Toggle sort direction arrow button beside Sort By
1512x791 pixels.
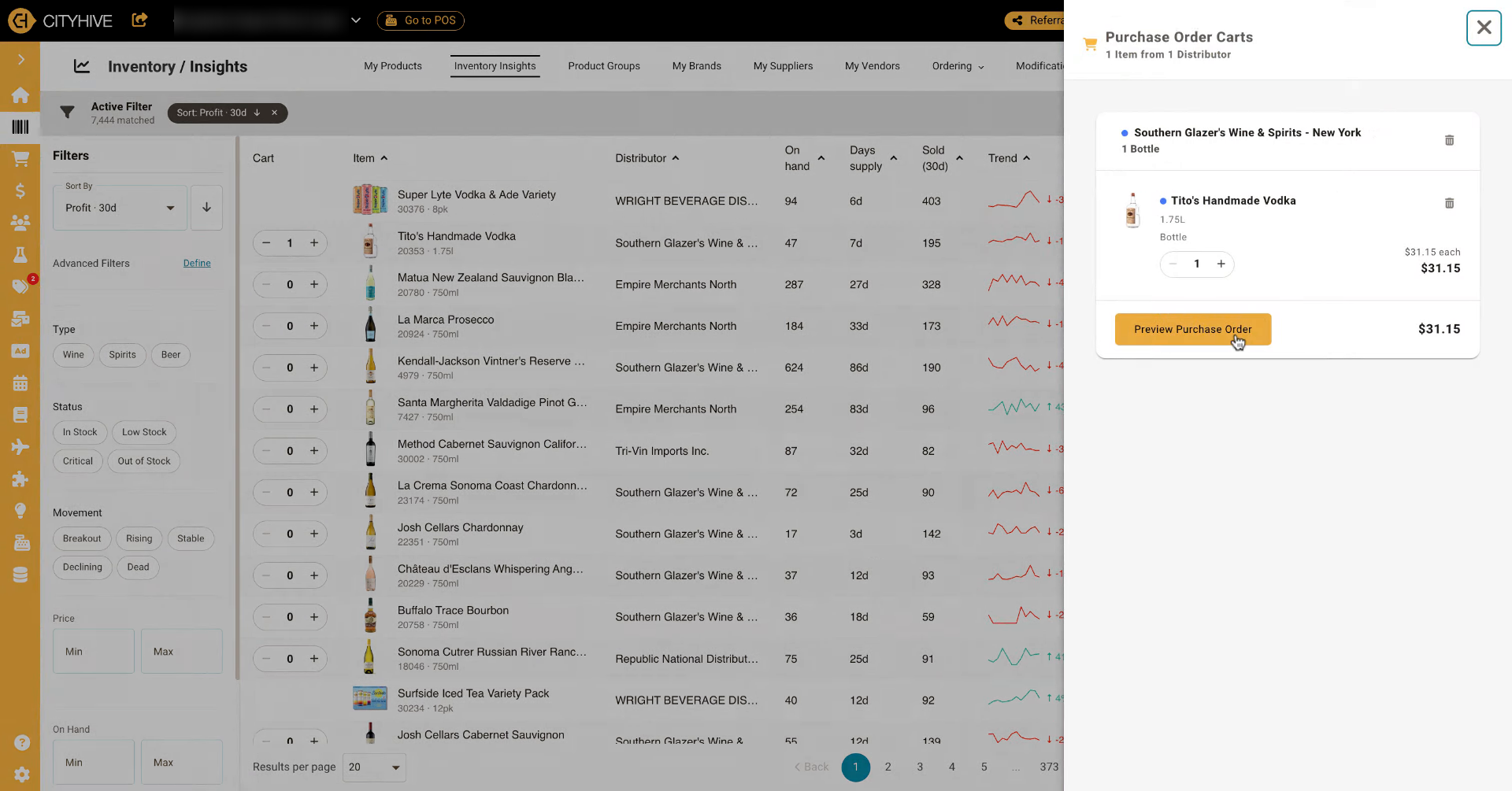click(206, 208)
